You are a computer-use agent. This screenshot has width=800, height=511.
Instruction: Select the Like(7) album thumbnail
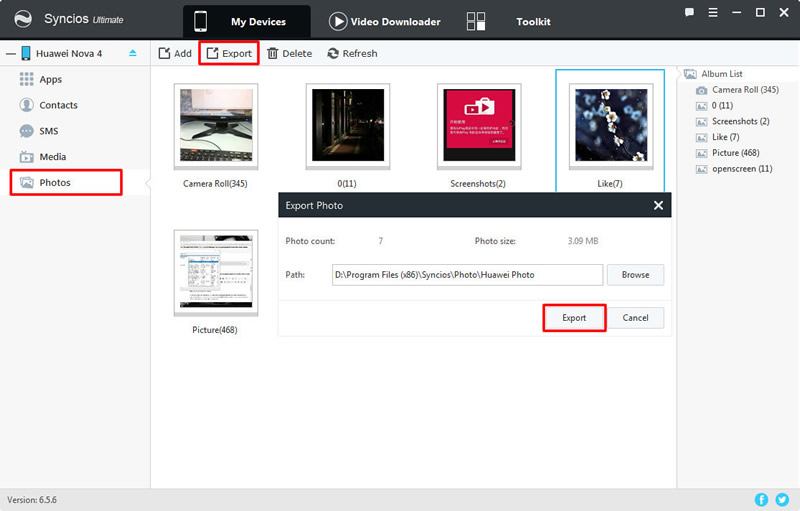(x=611, y=126)
